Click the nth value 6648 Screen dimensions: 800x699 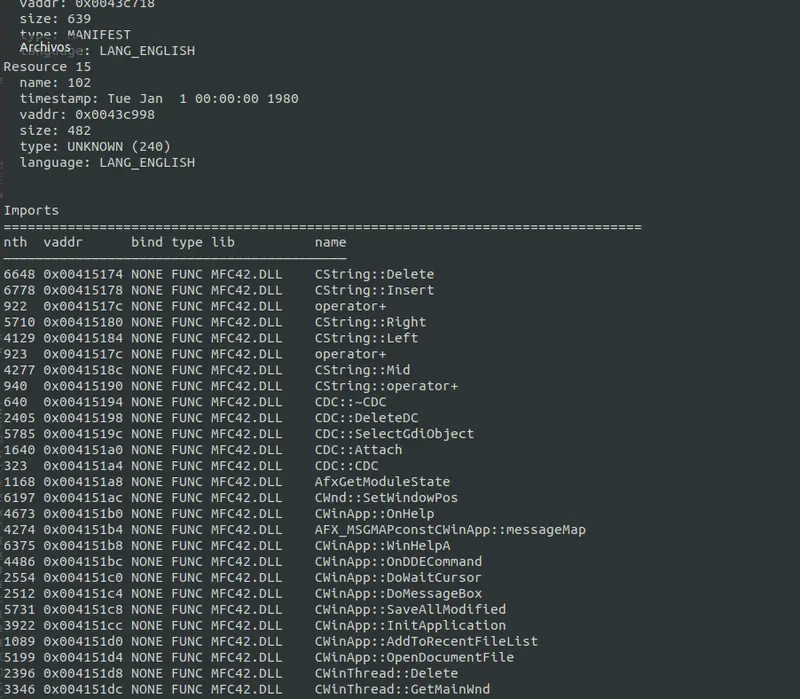pyautogui.click(x=19, y=274)
